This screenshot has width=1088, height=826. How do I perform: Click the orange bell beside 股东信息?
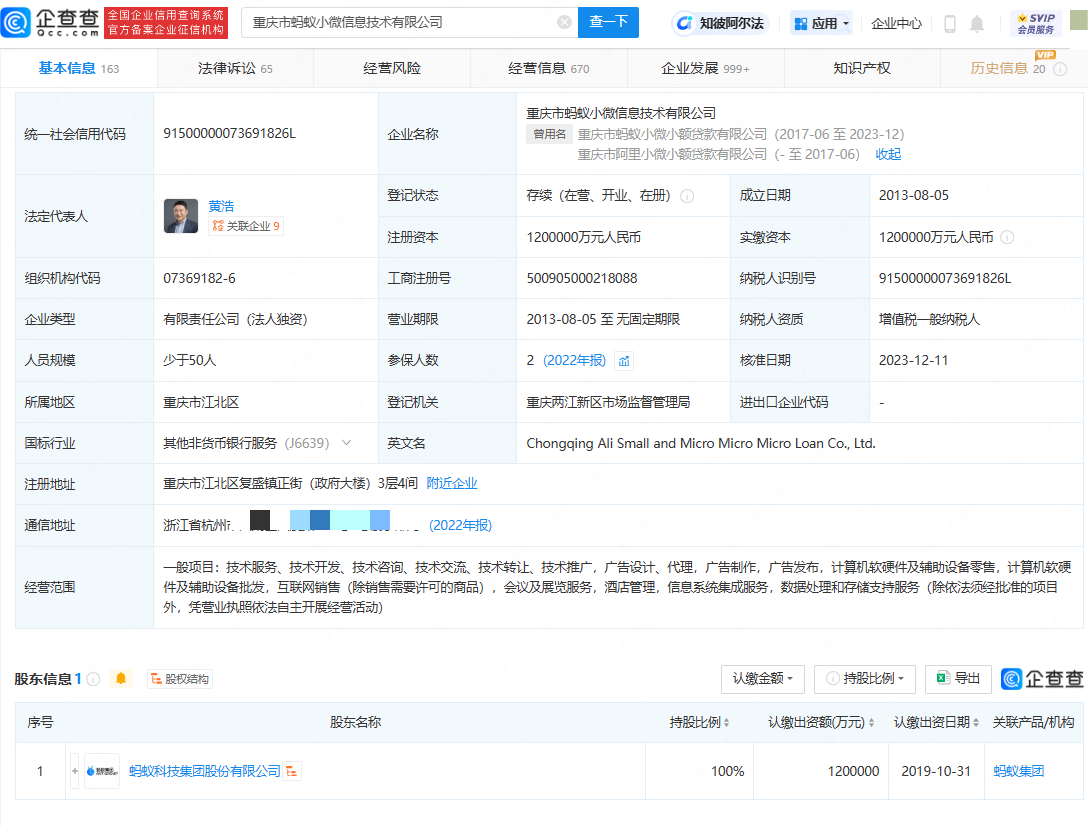(122, 679)
